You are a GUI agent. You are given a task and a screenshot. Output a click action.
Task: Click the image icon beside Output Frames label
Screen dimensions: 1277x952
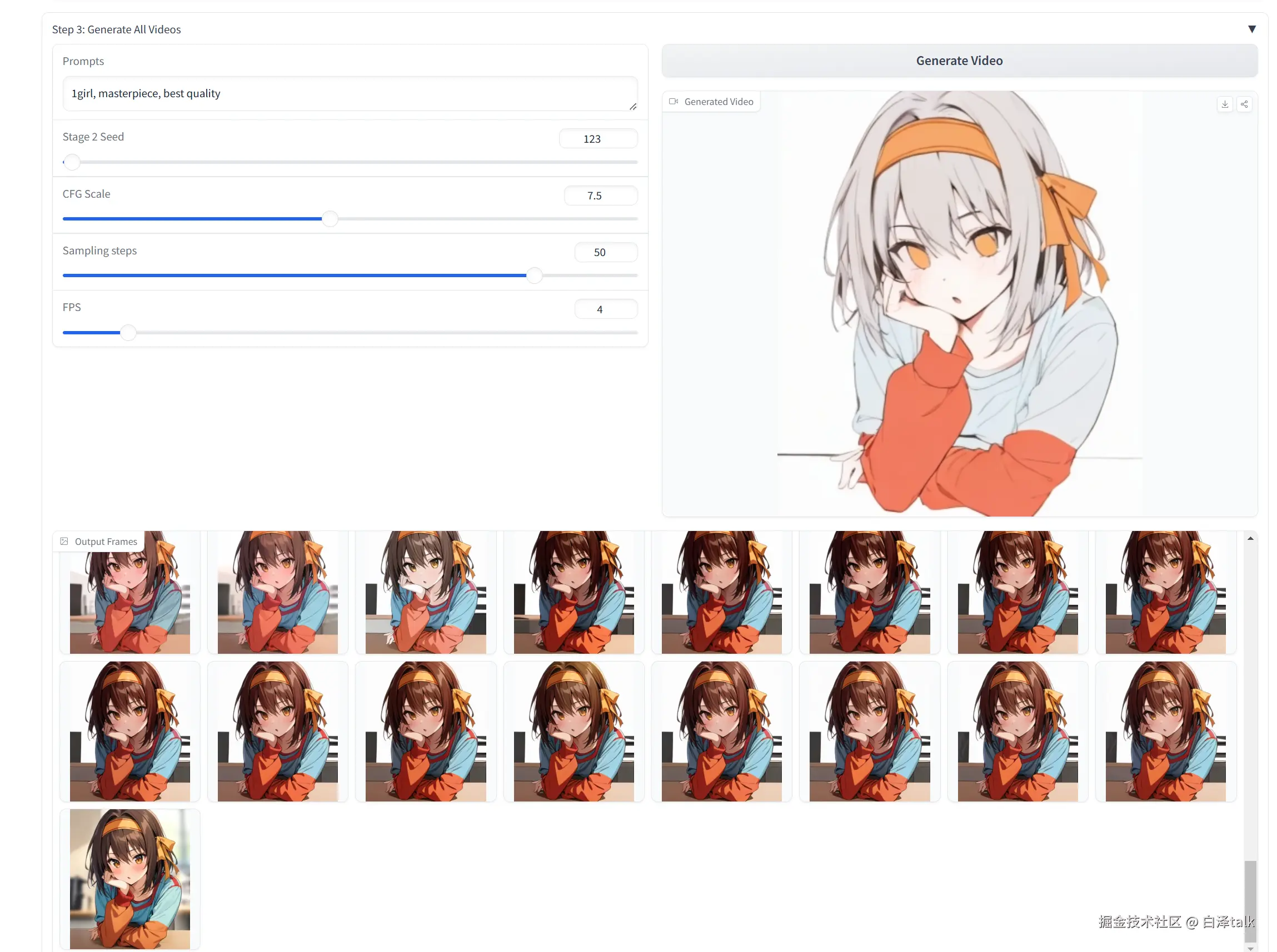(x=64, y=541)
